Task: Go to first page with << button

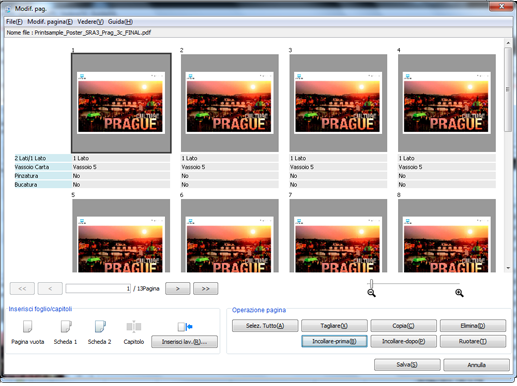Action: [22, 288]
